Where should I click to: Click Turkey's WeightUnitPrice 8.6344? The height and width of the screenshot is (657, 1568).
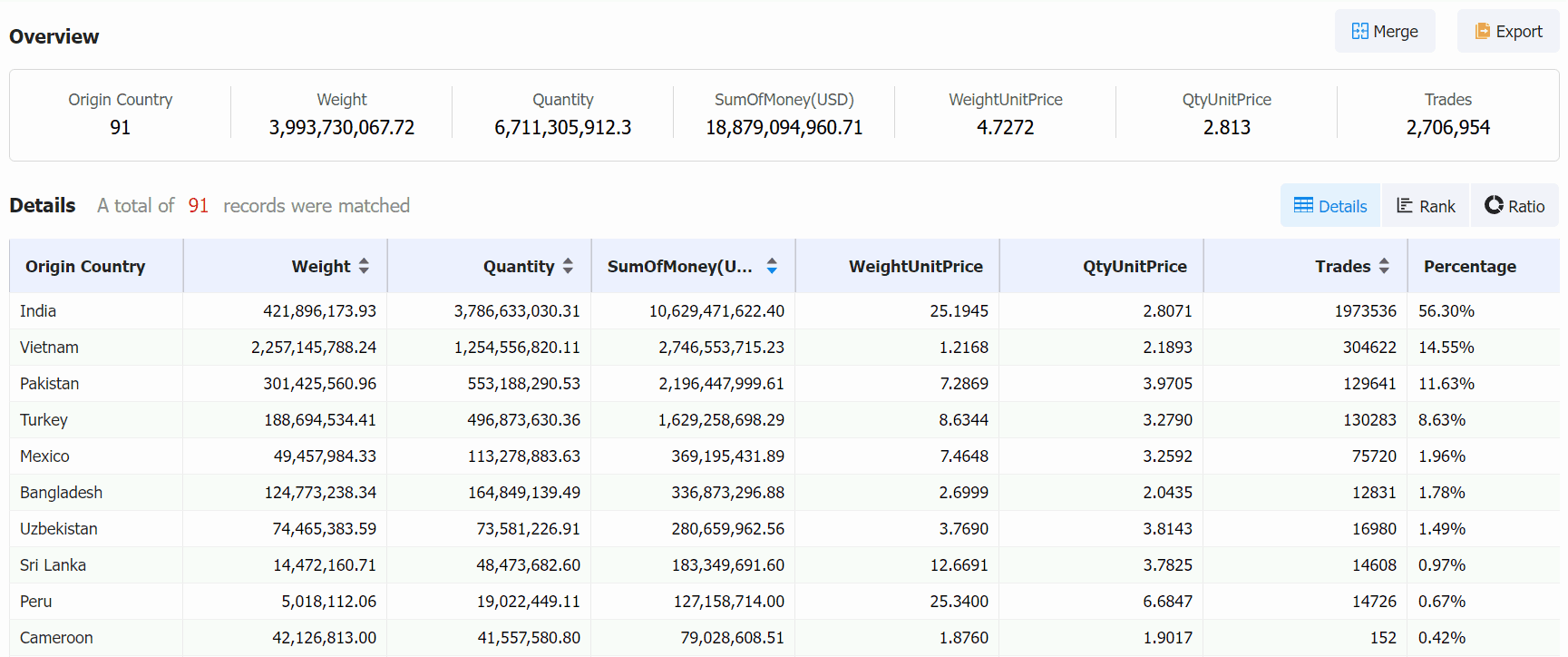point(963,420)
